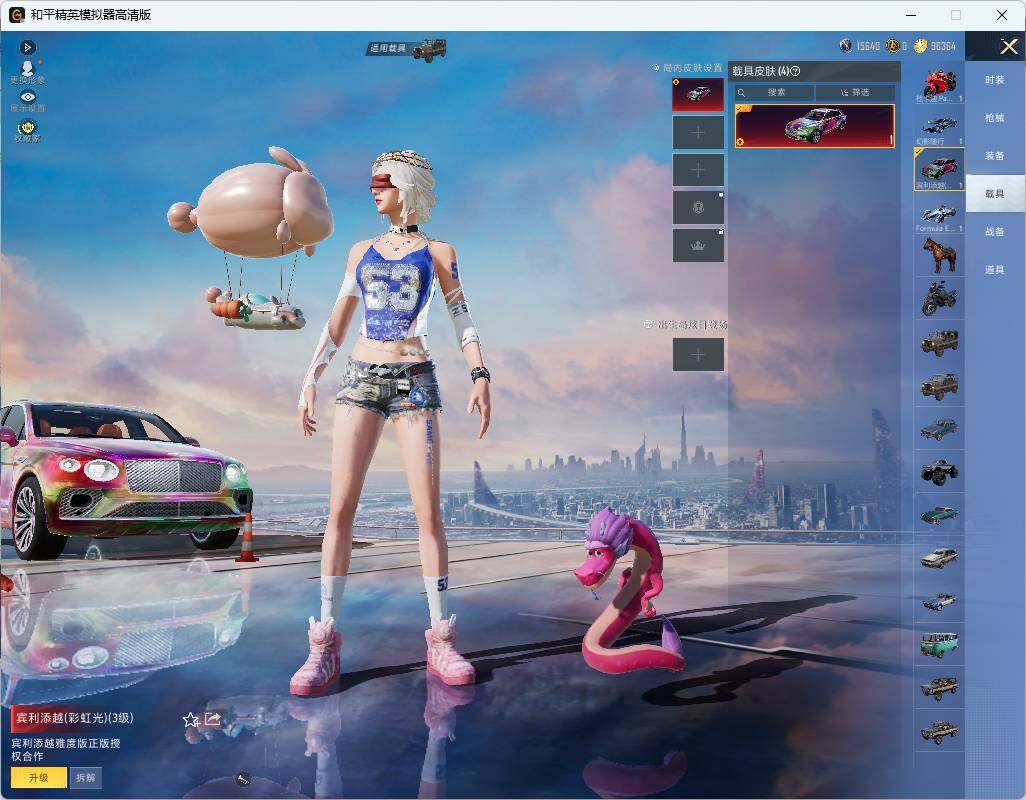The image size is (1026, 800).
Task: Click the small round icon below the share icon
Action: coord(243,778)
